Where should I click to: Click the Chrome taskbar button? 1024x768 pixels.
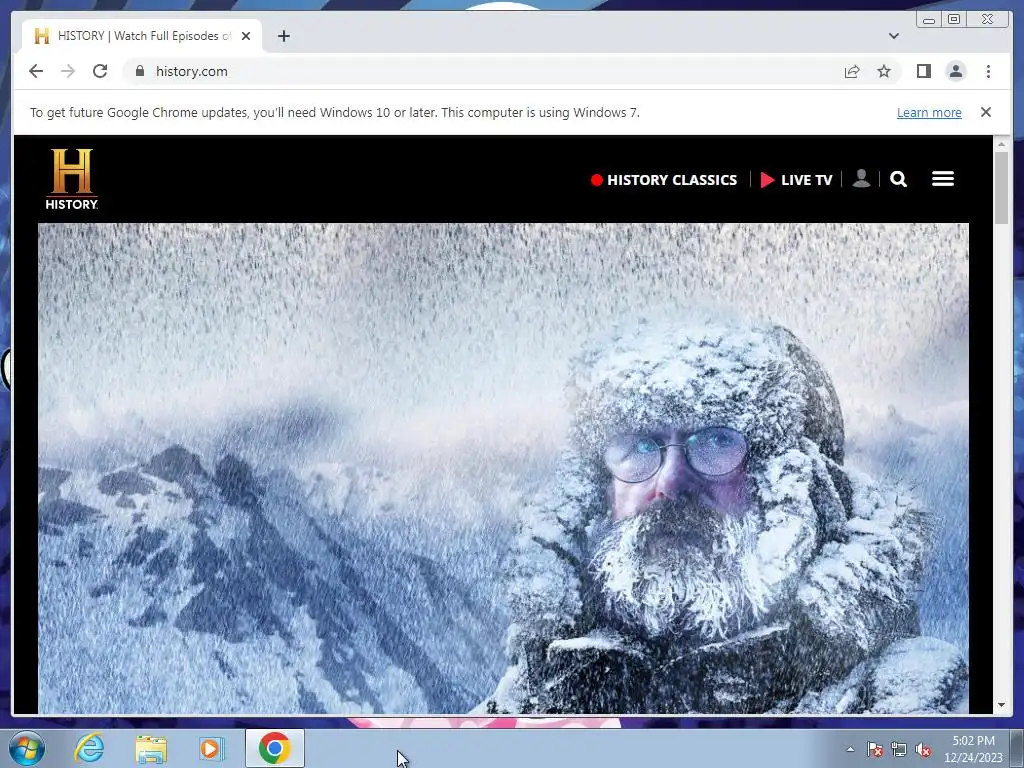pyautogui.click(x=274, y=748)
